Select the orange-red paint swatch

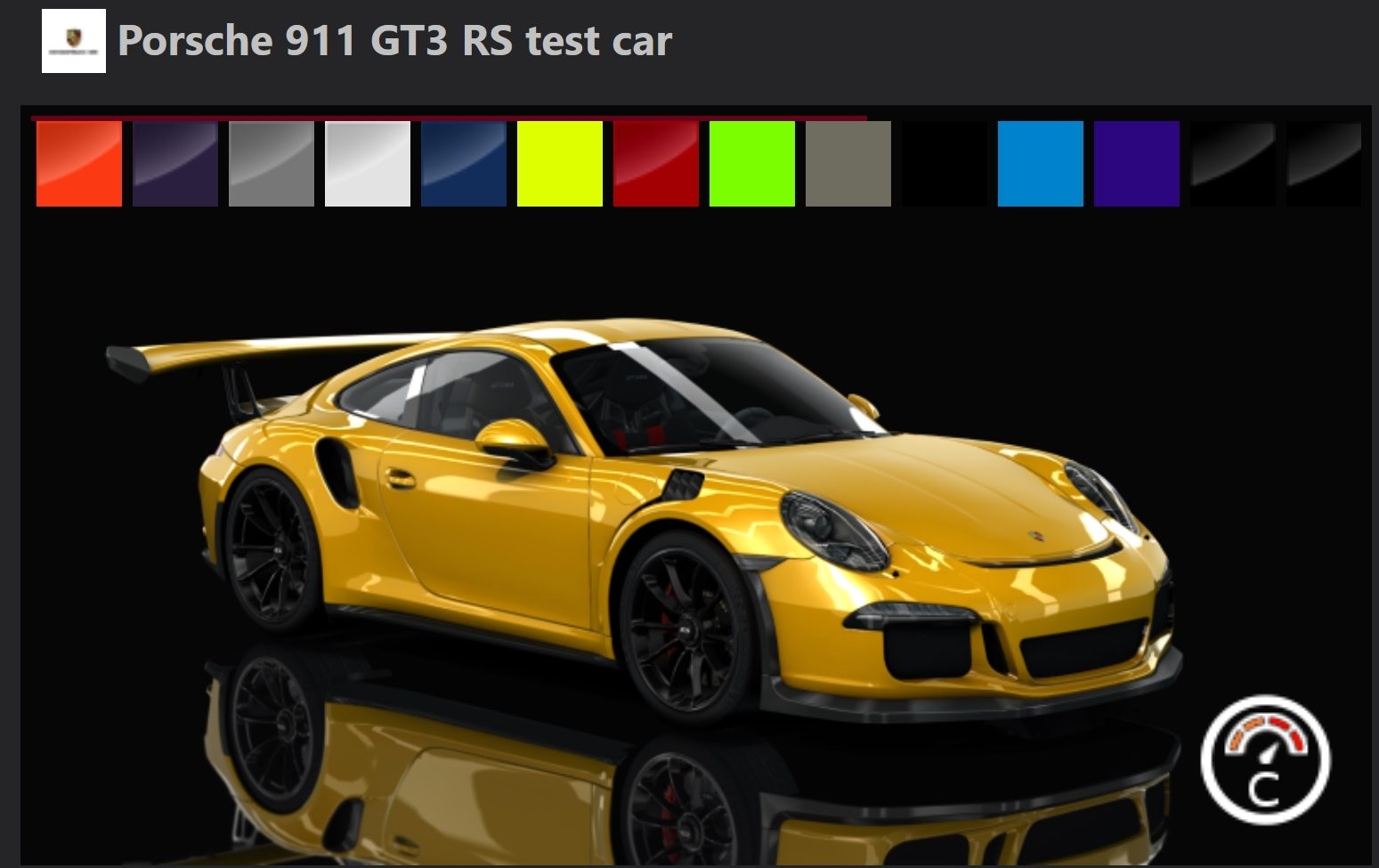[x=79, y=164]
